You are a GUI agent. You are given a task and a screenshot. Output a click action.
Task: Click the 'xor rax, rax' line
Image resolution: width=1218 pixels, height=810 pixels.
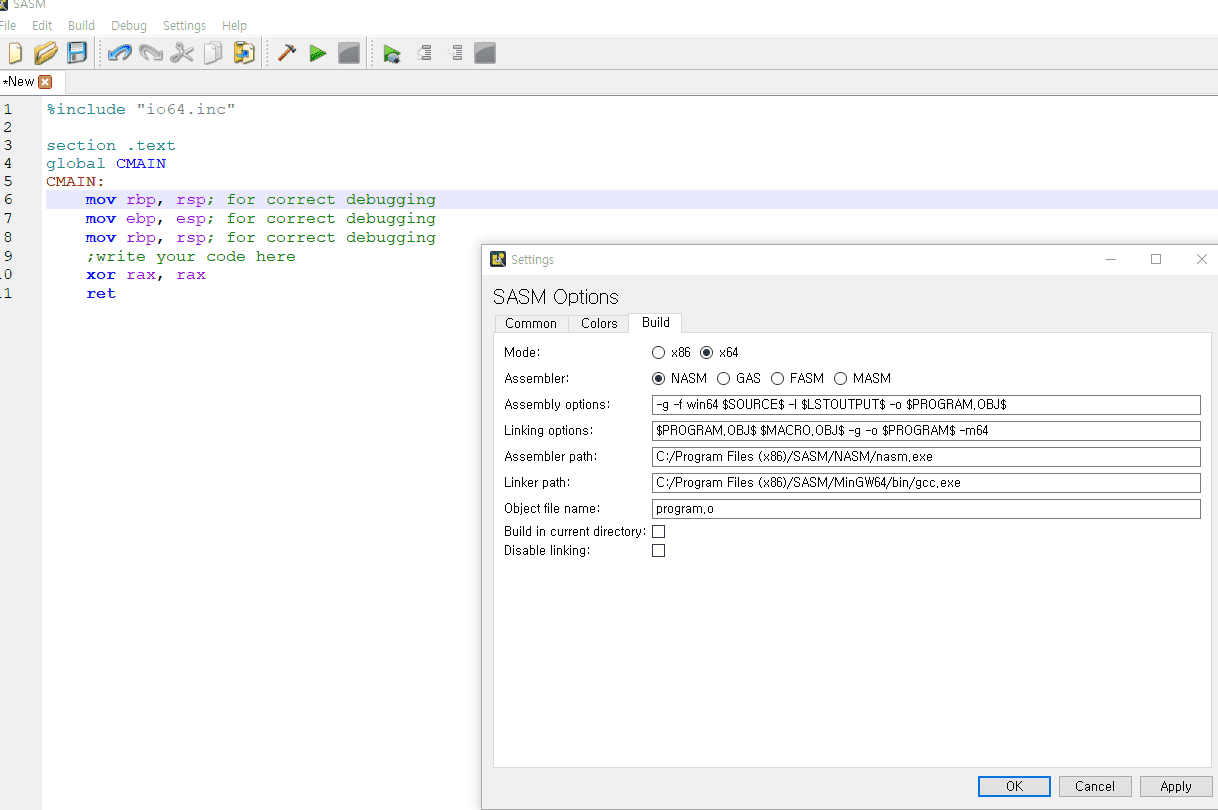[x=146, y=274]
